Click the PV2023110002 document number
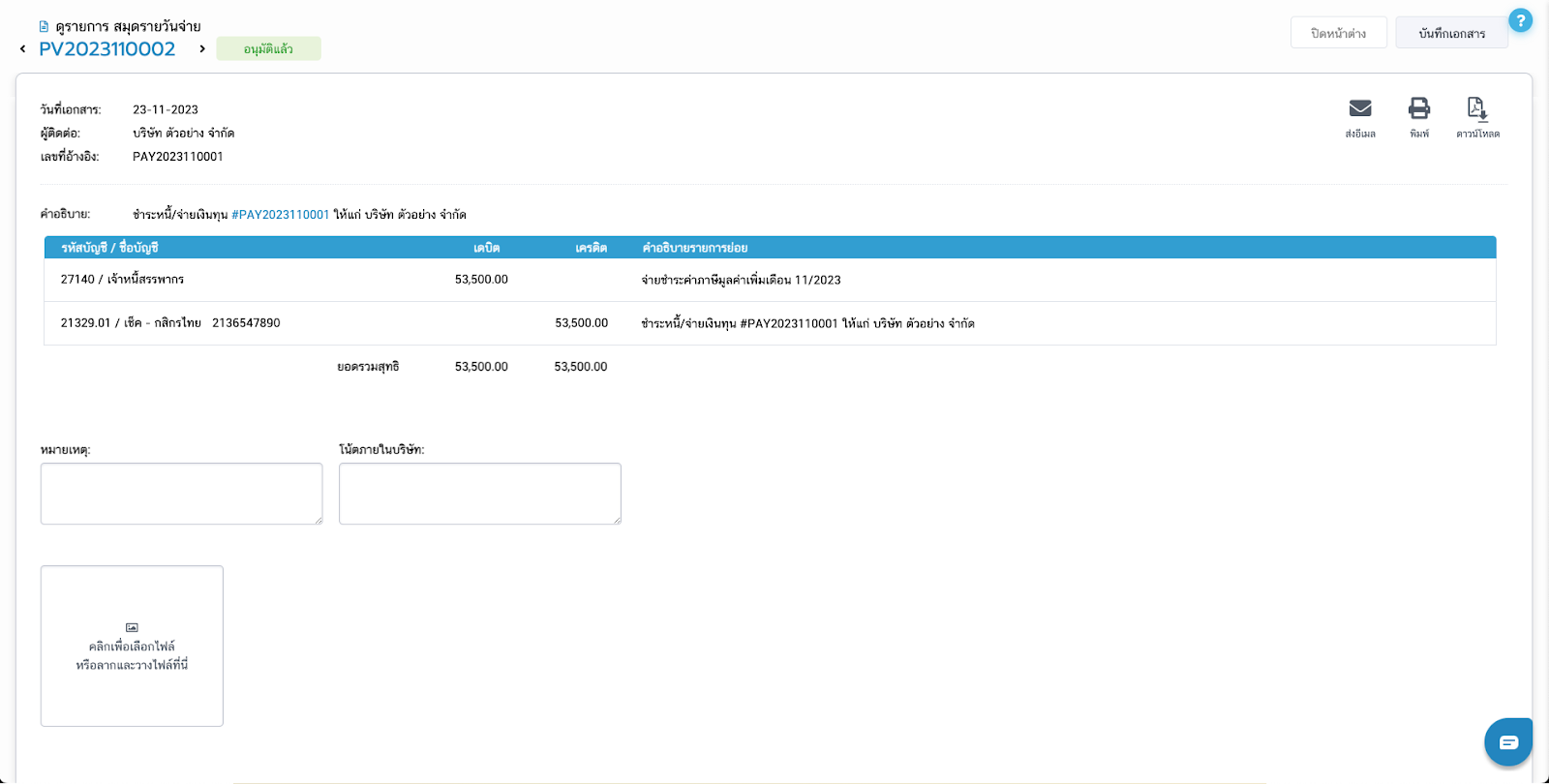This screenshot has height=784, width=1549. point(107,49)
